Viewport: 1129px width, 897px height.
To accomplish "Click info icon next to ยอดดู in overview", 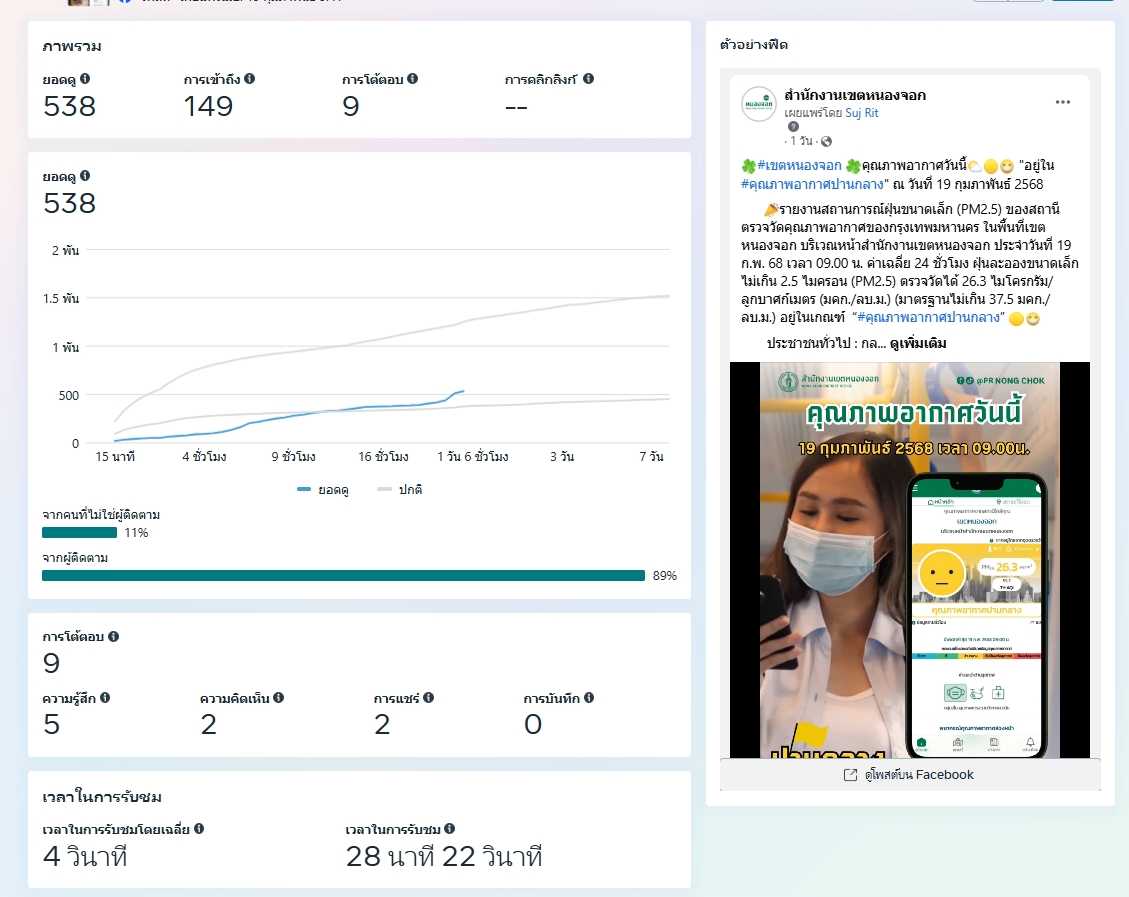I will [x=85, y=79].
